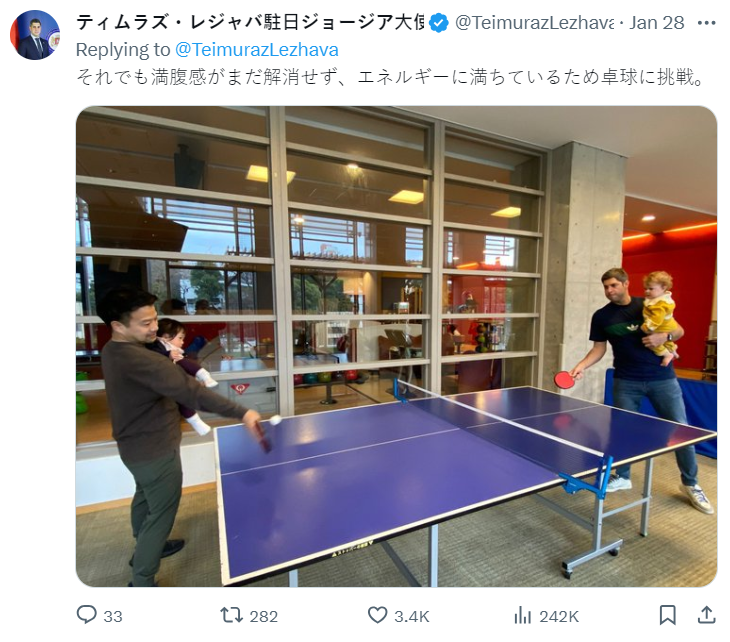The height and width of the screenshot is (642, 730).
Task: Click the blue verified checkmark badge
Action: point(439,22)
